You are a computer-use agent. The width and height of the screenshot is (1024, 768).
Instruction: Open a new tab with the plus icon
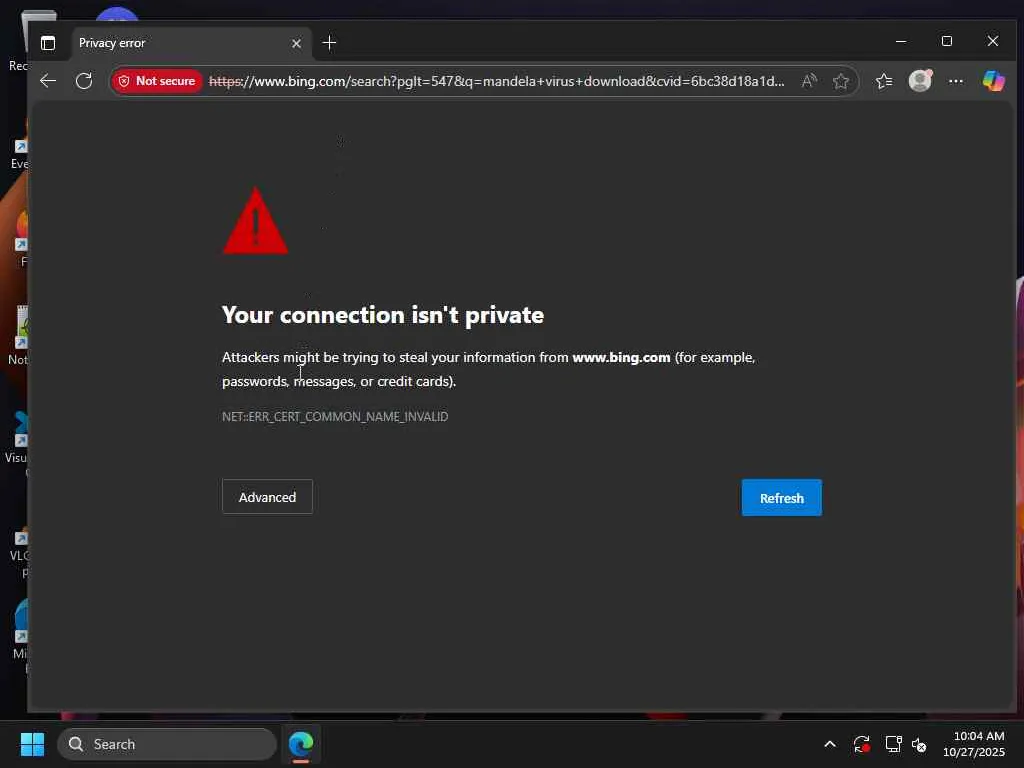pos(329,43)
